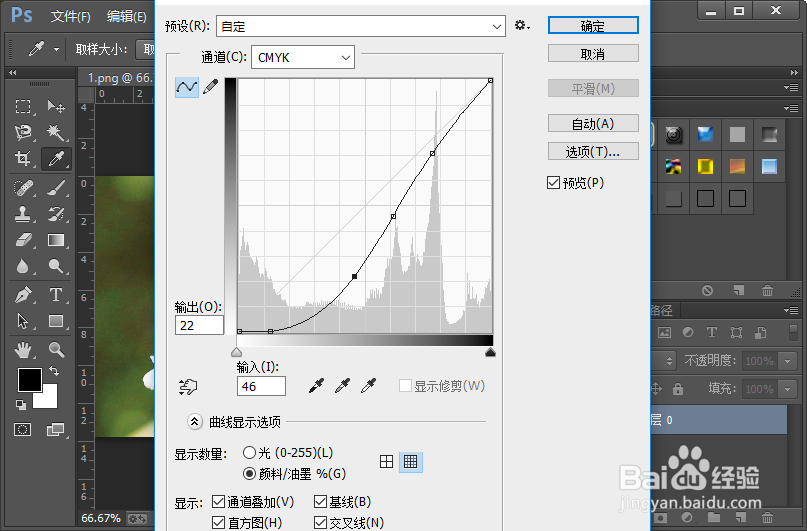Open the 填充 fill dropdown arrow
807x531 pixels.
[787, 389]
